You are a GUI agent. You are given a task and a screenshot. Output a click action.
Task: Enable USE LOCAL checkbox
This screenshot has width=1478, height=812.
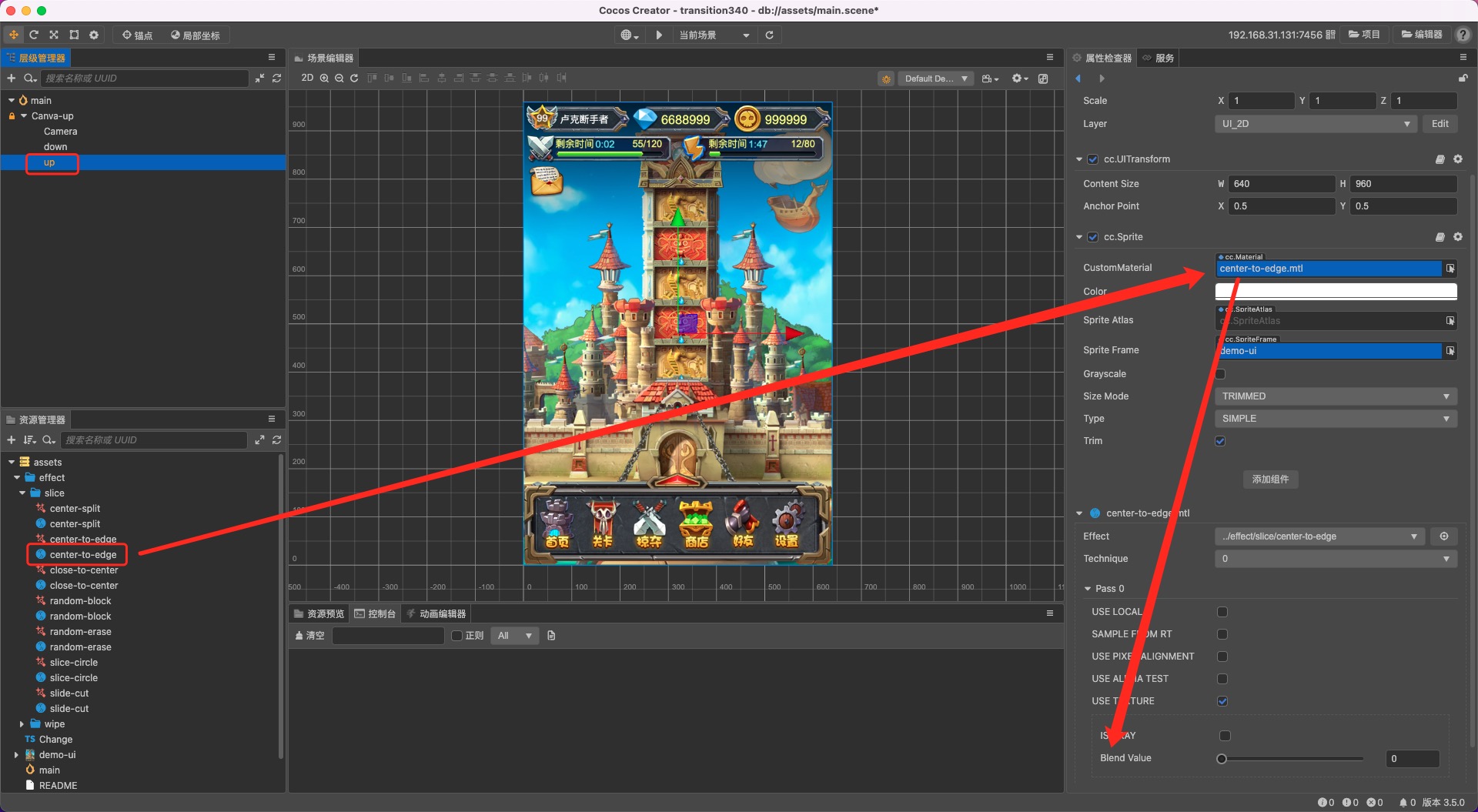pyautogui.click(x=1222, y=612)
